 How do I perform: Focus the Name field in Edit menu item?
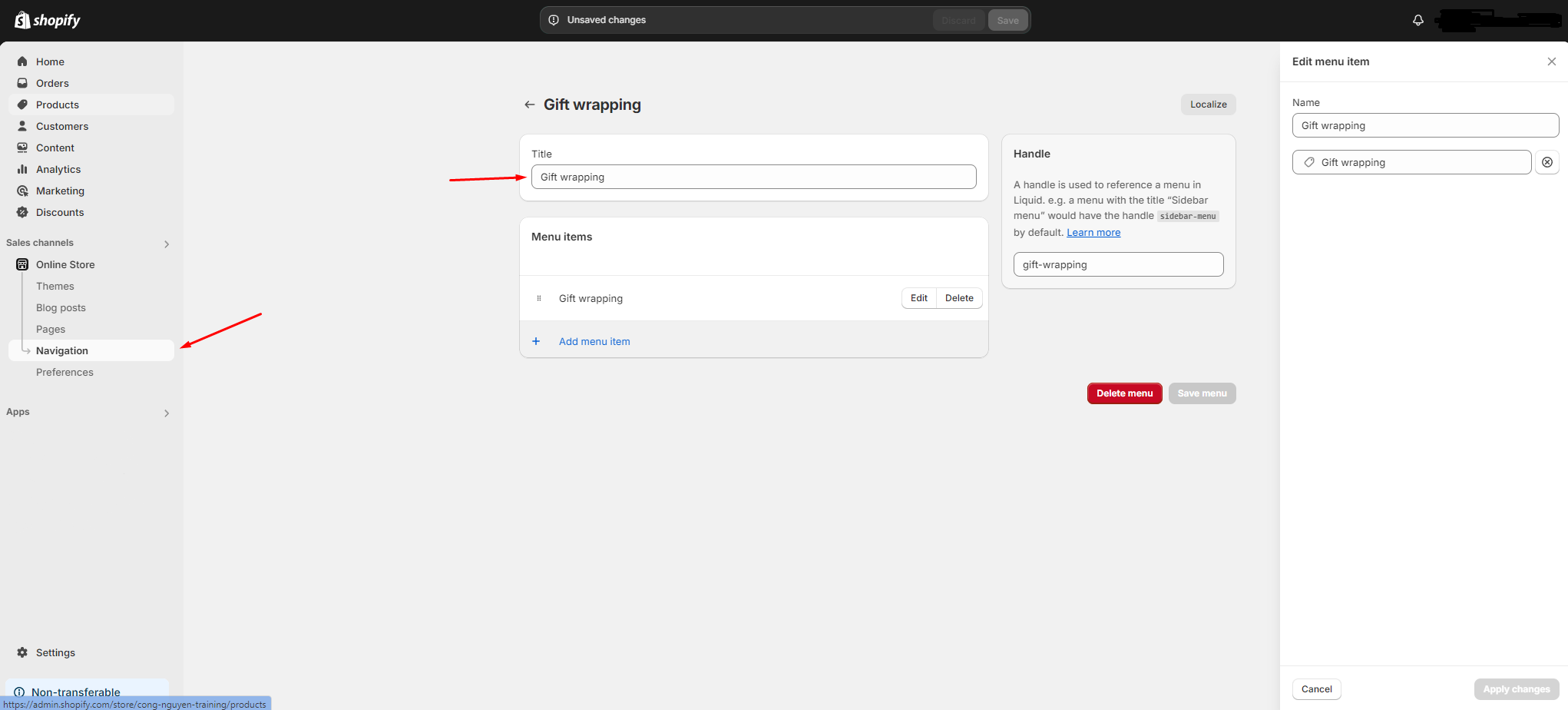pos(1425,125)
